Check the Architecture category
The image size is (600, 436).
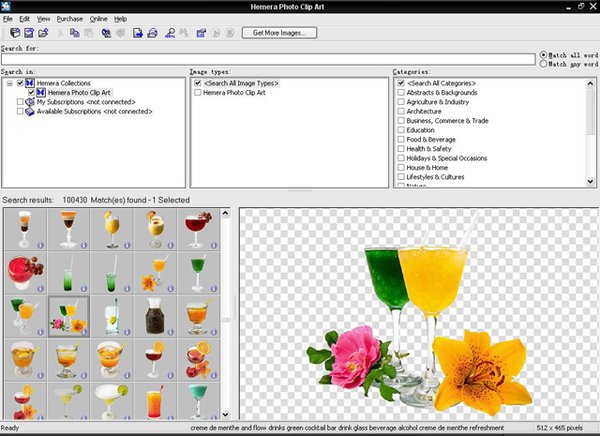coord(401,111)
